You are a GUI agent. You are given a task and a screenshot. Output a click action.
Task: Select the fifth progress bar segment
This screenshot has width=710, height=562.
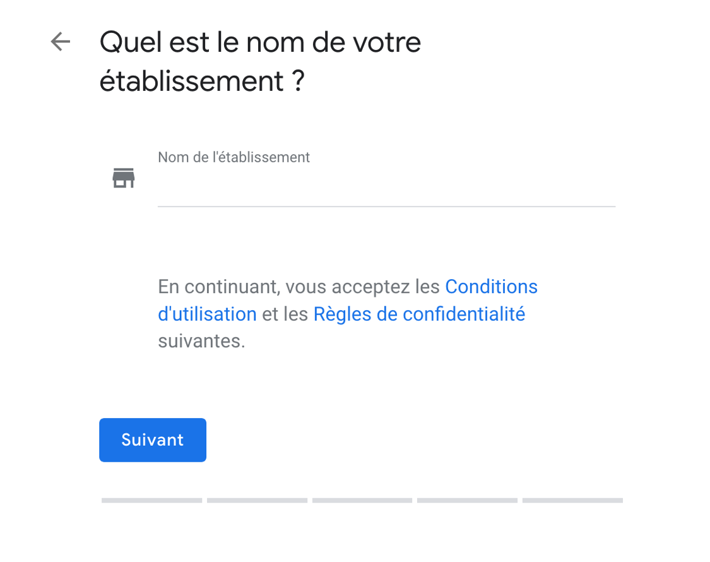coord(573,500)
